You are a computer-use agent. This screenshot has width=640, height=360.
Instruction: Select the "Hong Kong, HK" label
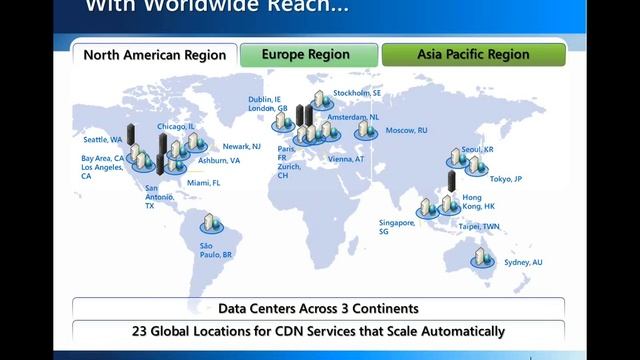[478, 202]
